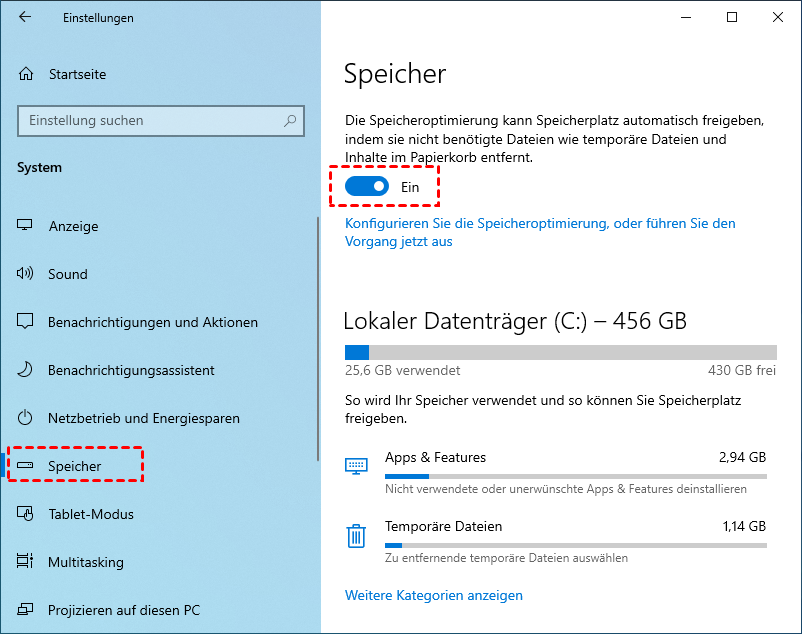The image size is (802, 634).
Task: Click the Einstellung suchen search field
Action: click(x=150, y=121)
